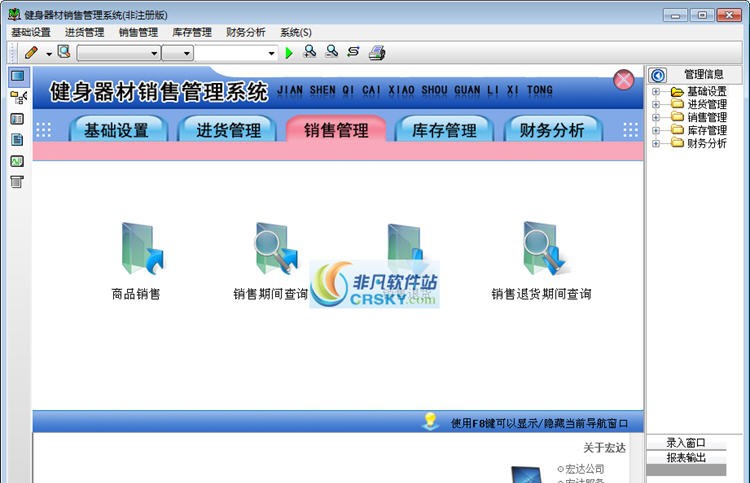Click the 关于宏达 link

605,448
